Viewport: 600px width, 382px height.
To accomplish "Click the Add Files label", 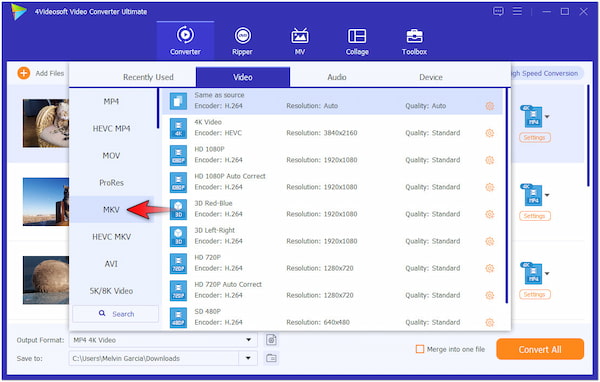I will (x=50, y=73).
